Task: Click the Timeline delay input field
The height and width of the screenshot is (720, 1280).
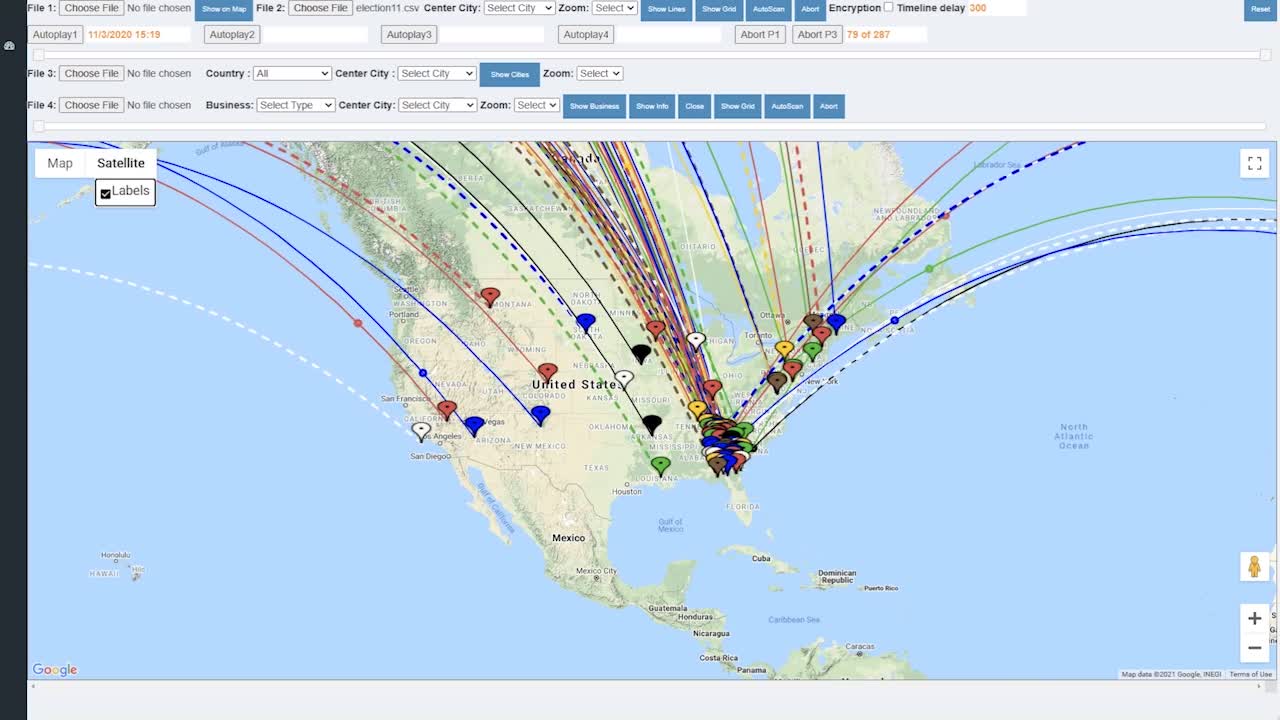Action: point(996,8)
